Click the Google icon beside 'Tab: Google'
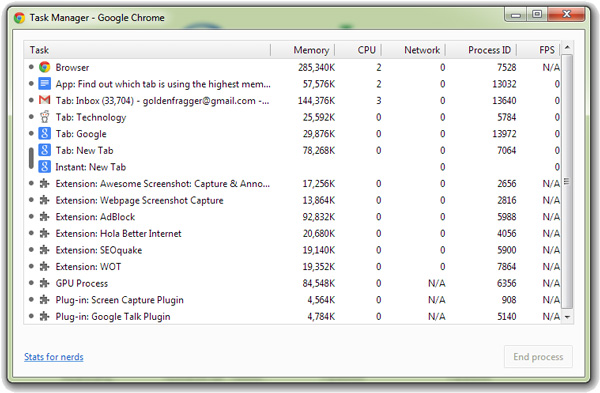This screenshot has height=393, width=600. pos(44,134)
